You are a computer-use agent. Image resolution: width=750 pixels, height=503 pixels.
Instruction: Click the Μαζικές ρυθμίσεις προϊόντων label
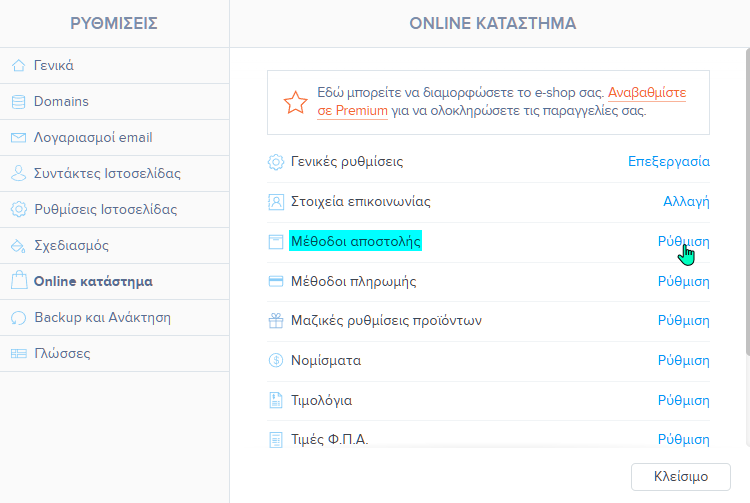coord(386,320)
